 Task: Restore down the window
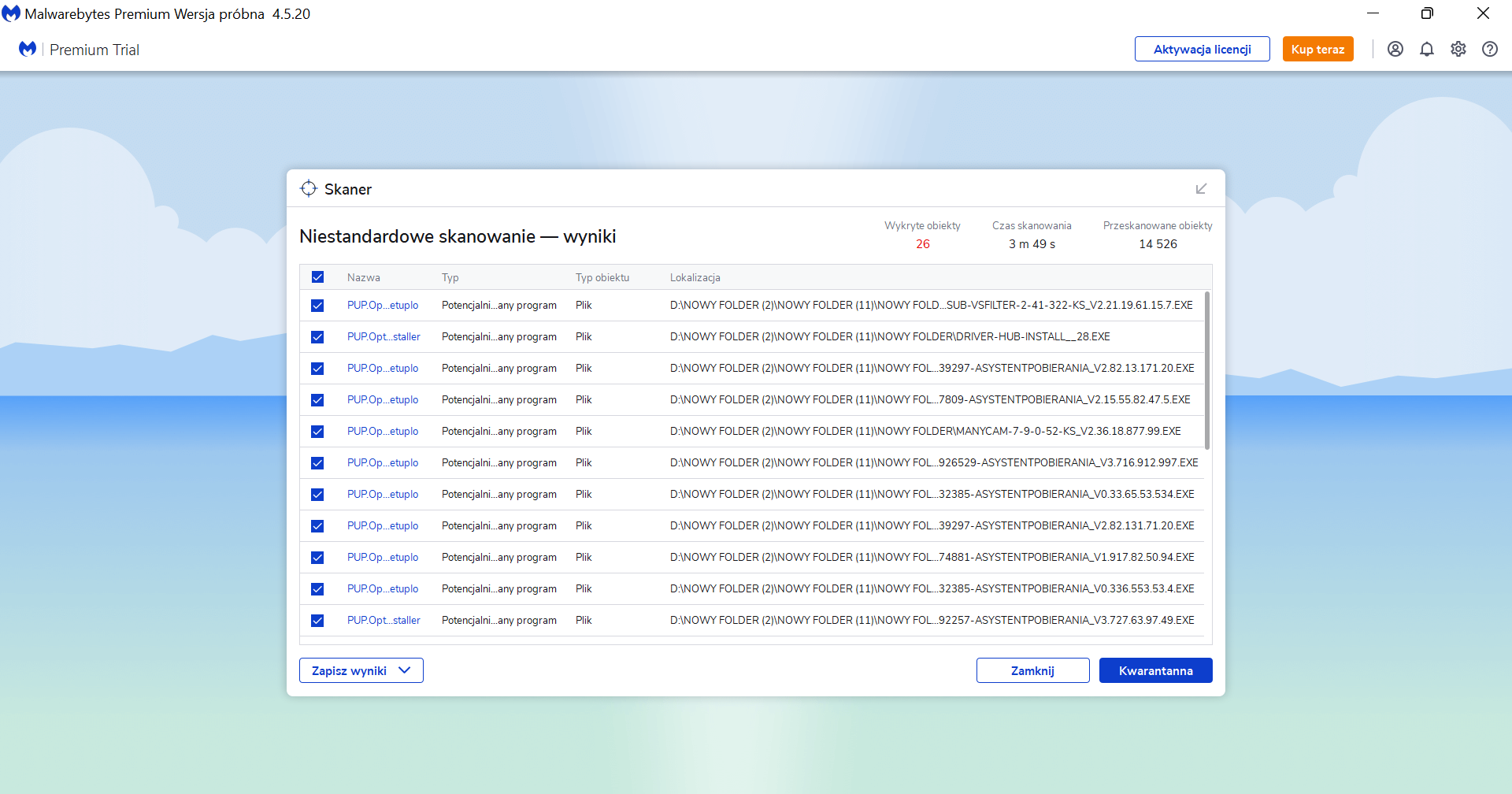coord(1427,13)
